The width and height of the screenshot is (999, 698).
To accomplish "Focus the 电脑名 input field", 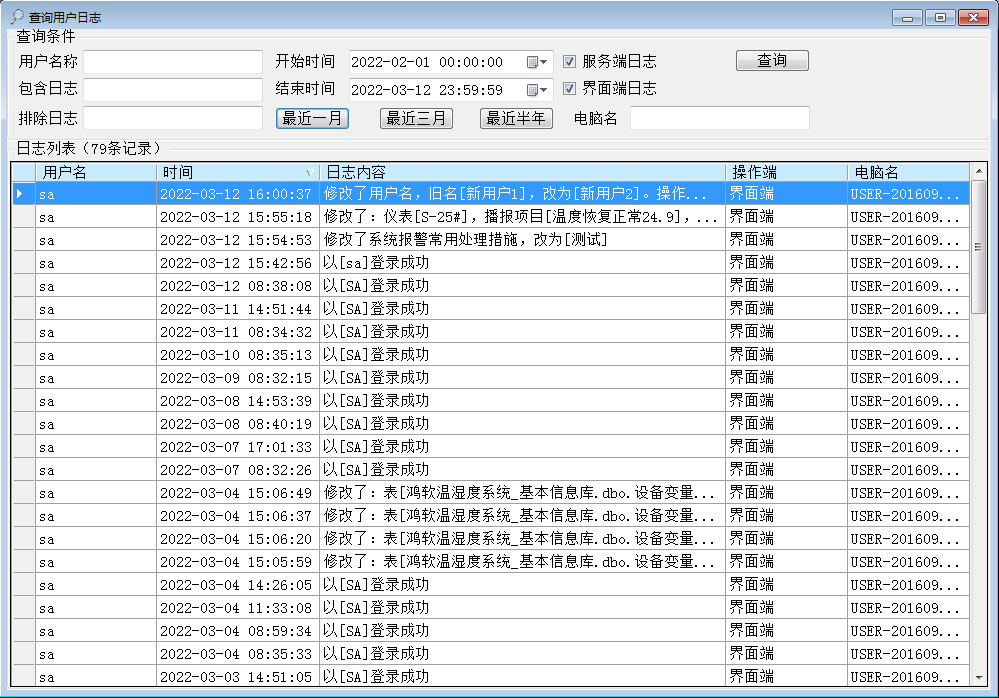I will pyautogui.click(x=720, y=118).
